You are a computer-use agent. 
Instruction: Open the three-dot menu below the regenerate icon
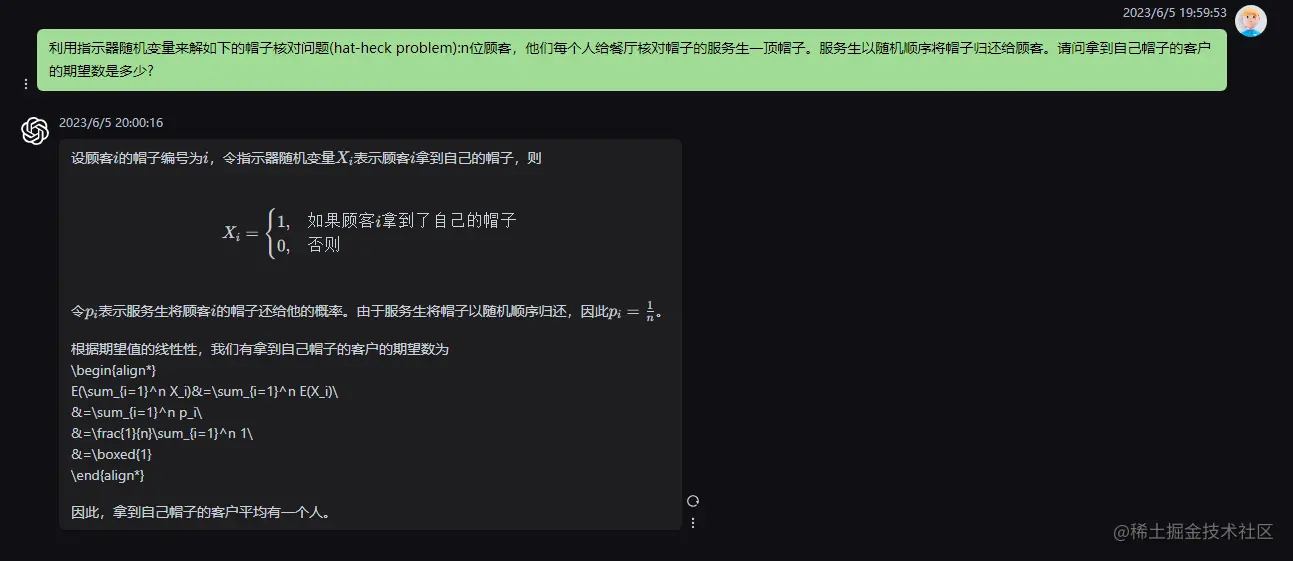pyautogui.click(x=692, y=523)
